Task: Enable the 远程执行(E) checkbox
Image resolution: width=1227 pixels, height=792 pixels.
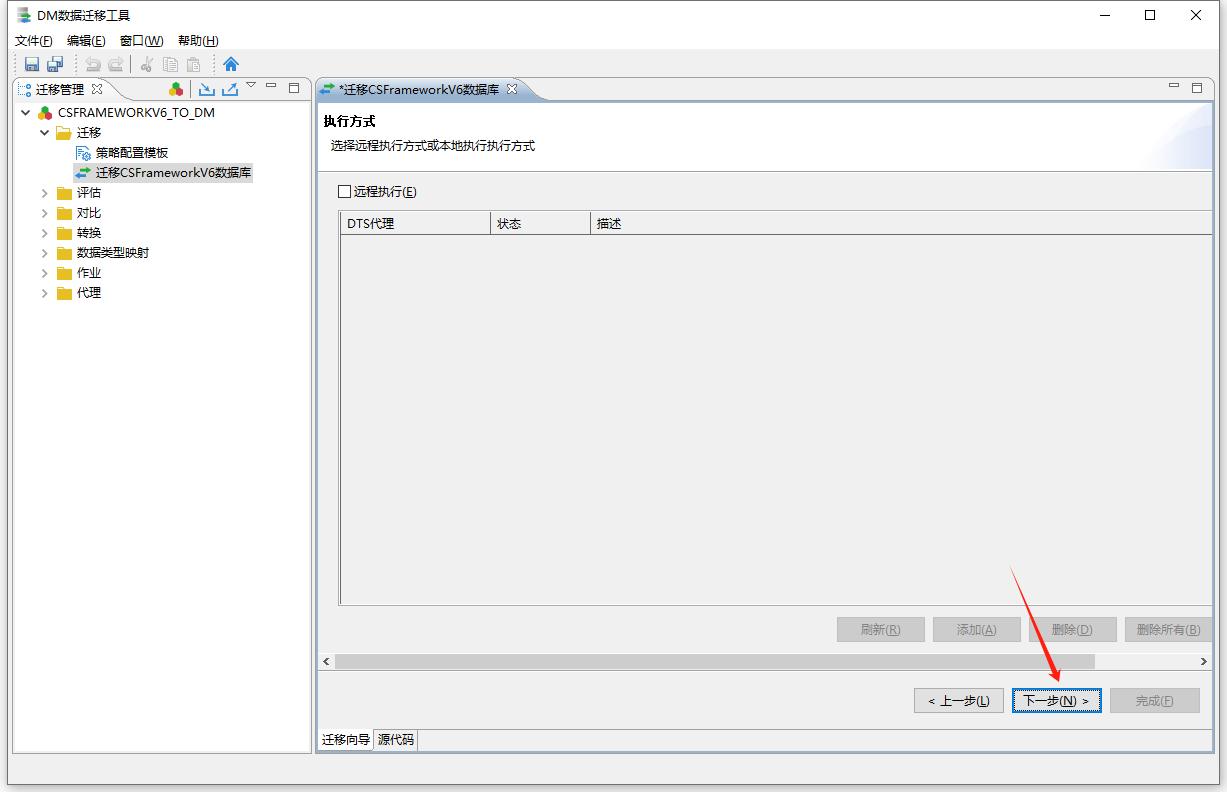Action: pyautogui.click(x=345, y=192)
